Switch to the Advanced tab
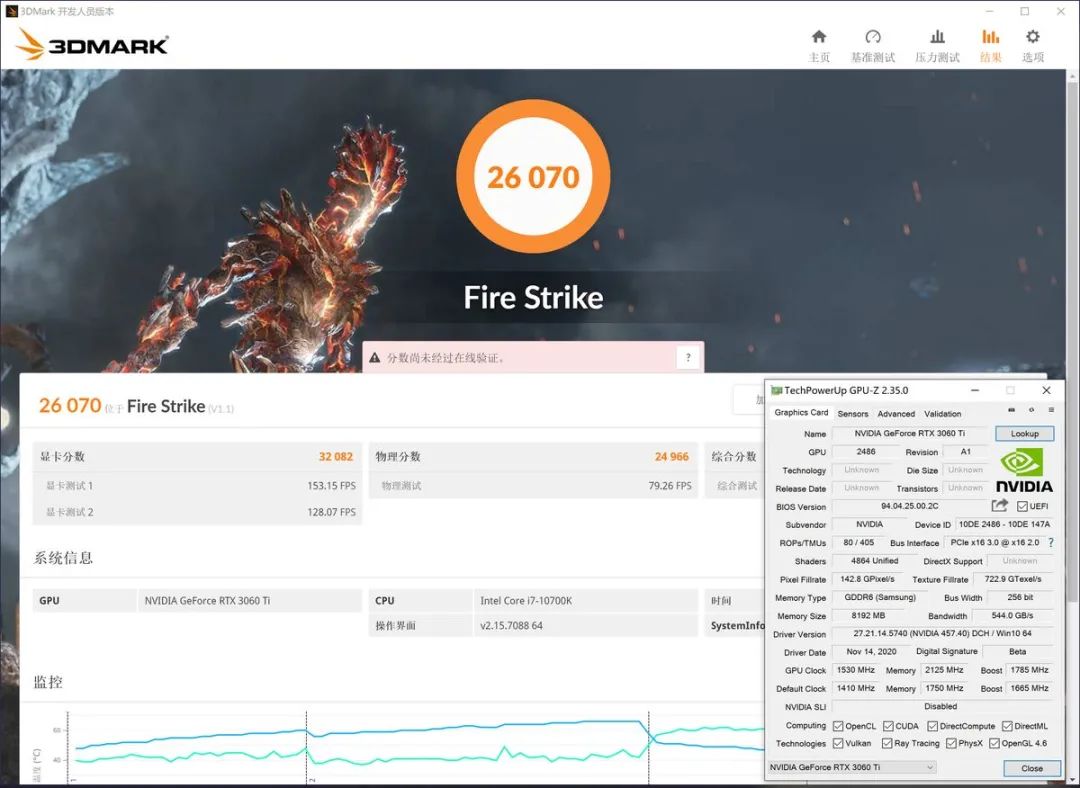1080x788 pixels. (x=896, y=414)
